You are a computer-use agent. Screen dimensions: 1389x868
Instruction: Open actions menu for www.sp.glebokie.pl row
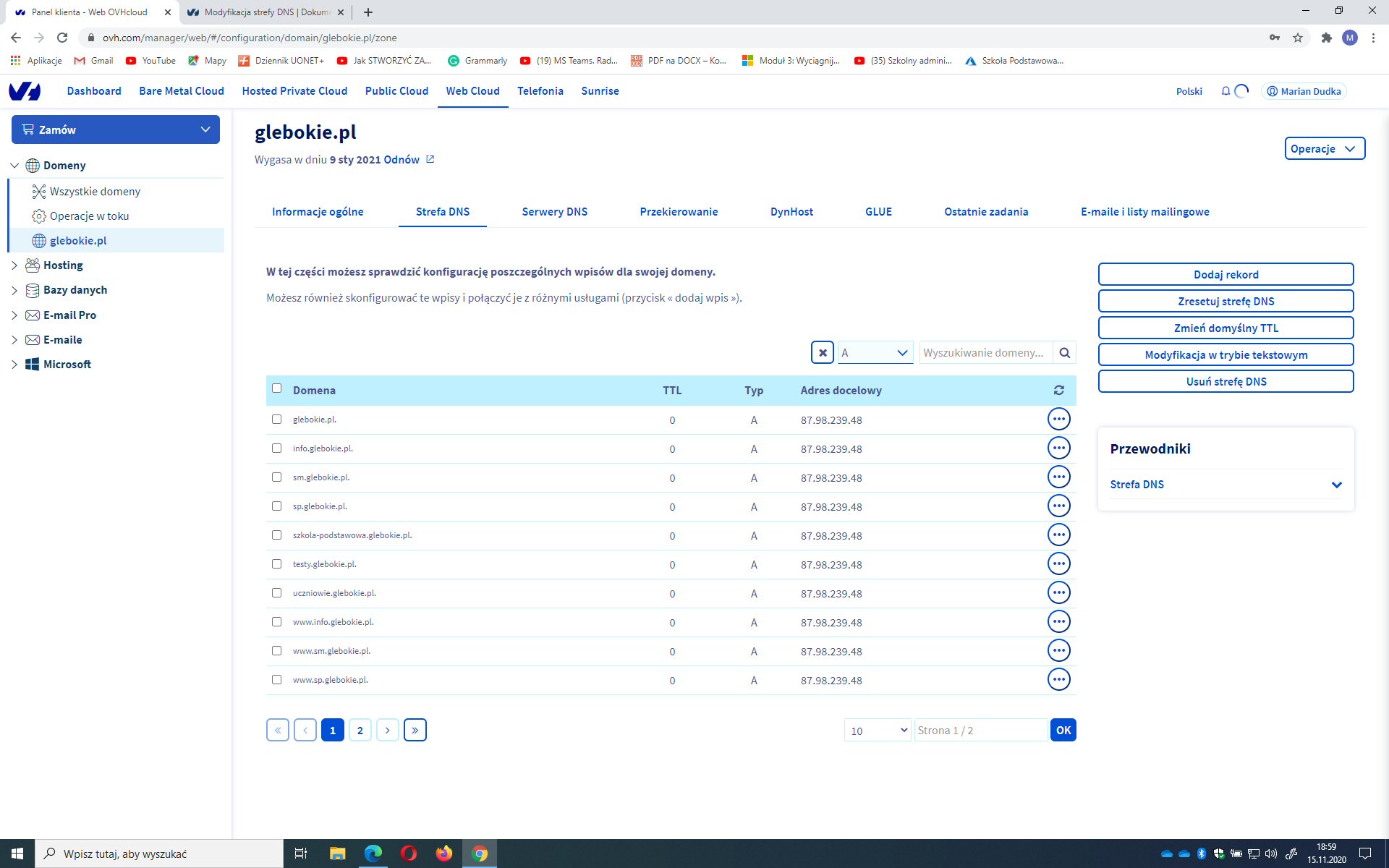(x=1058, y=680)
